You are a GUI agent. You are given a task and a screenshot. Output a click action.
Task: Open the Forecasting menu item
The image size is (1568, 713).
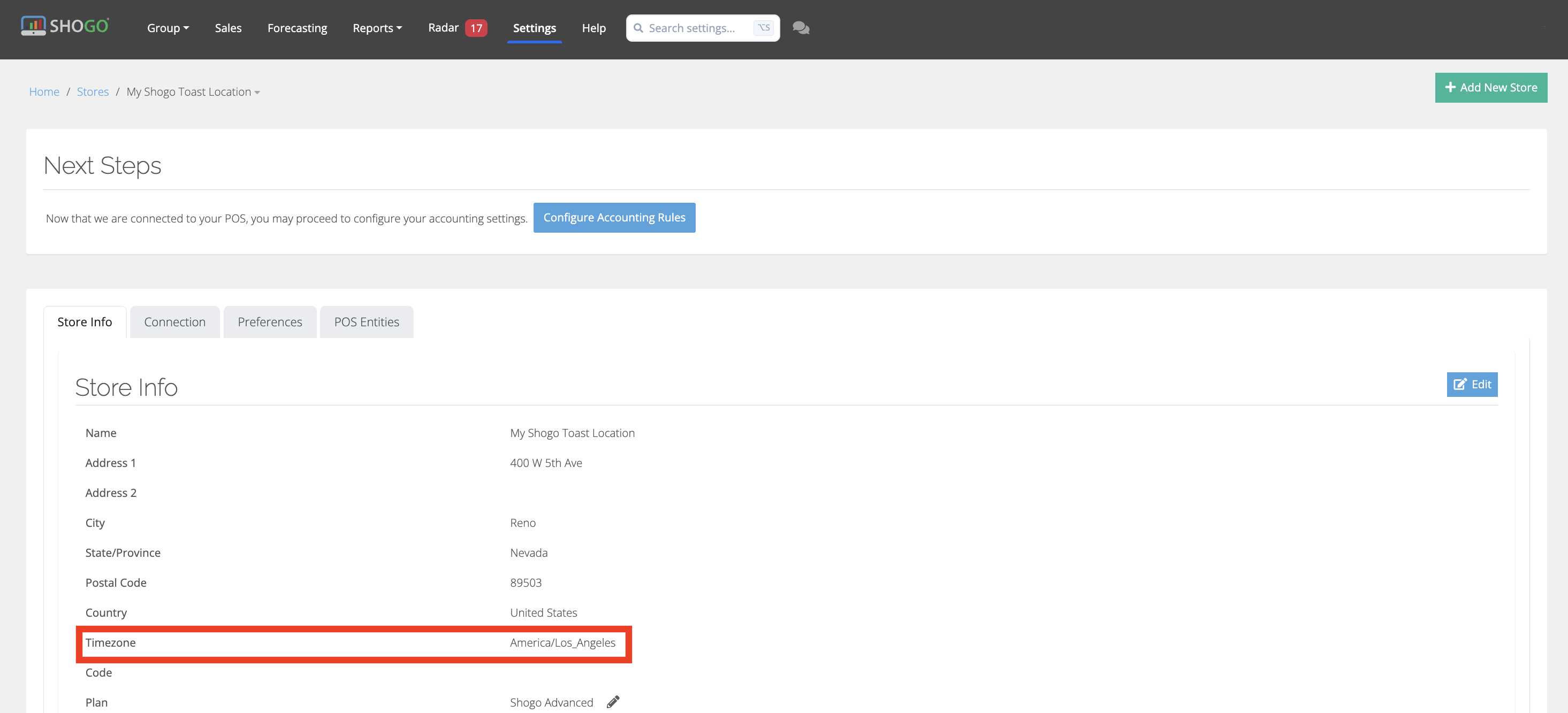pos(297,28)
